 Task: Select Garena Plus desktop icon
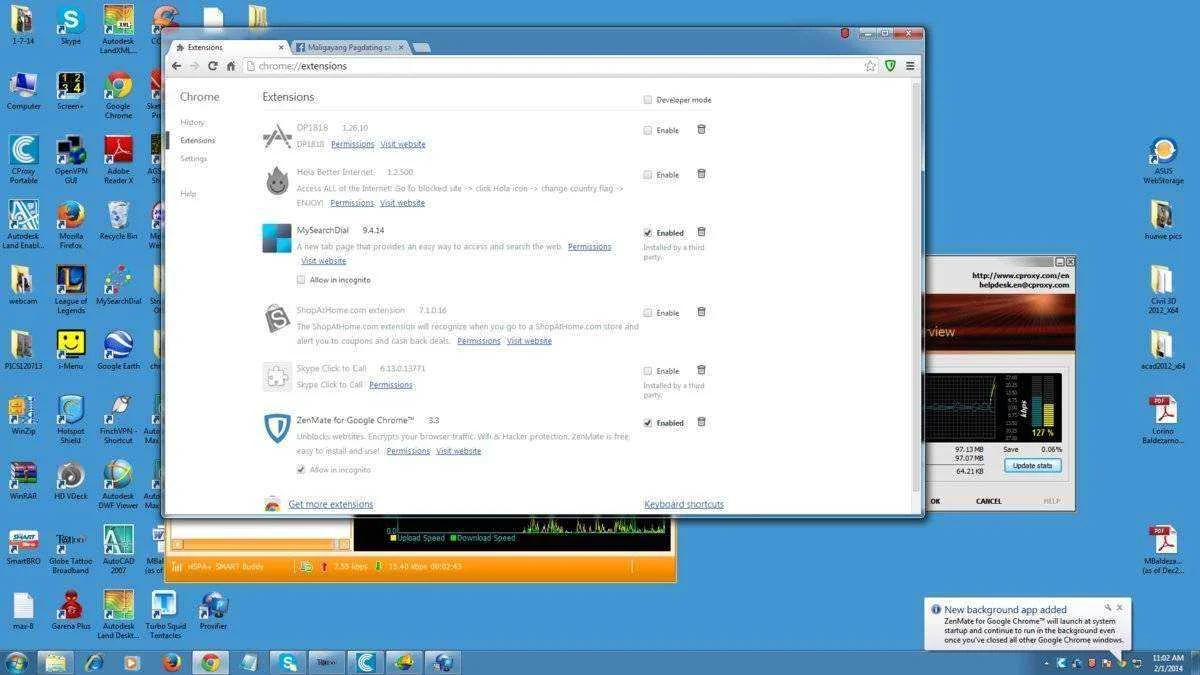click(x=71, y=610)
